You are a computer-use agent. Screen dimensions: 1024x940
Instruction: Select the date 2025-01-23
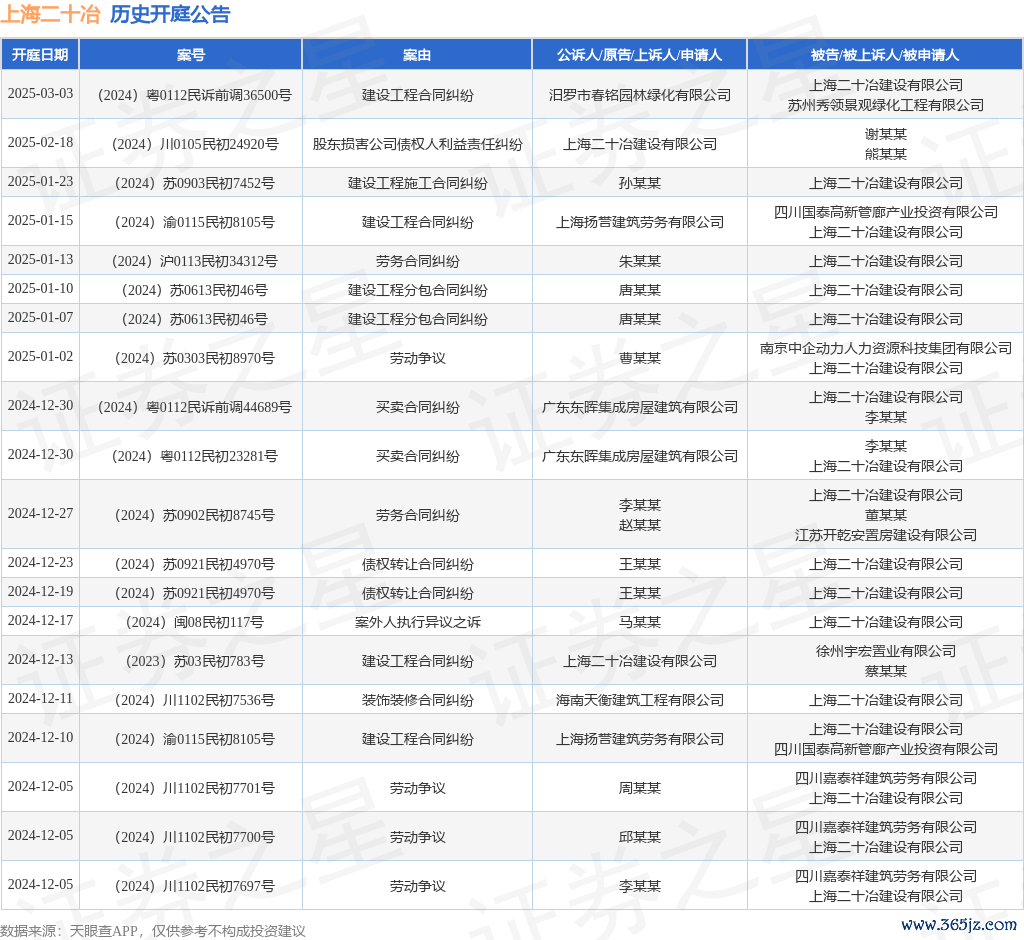click(x=40, y=182)
